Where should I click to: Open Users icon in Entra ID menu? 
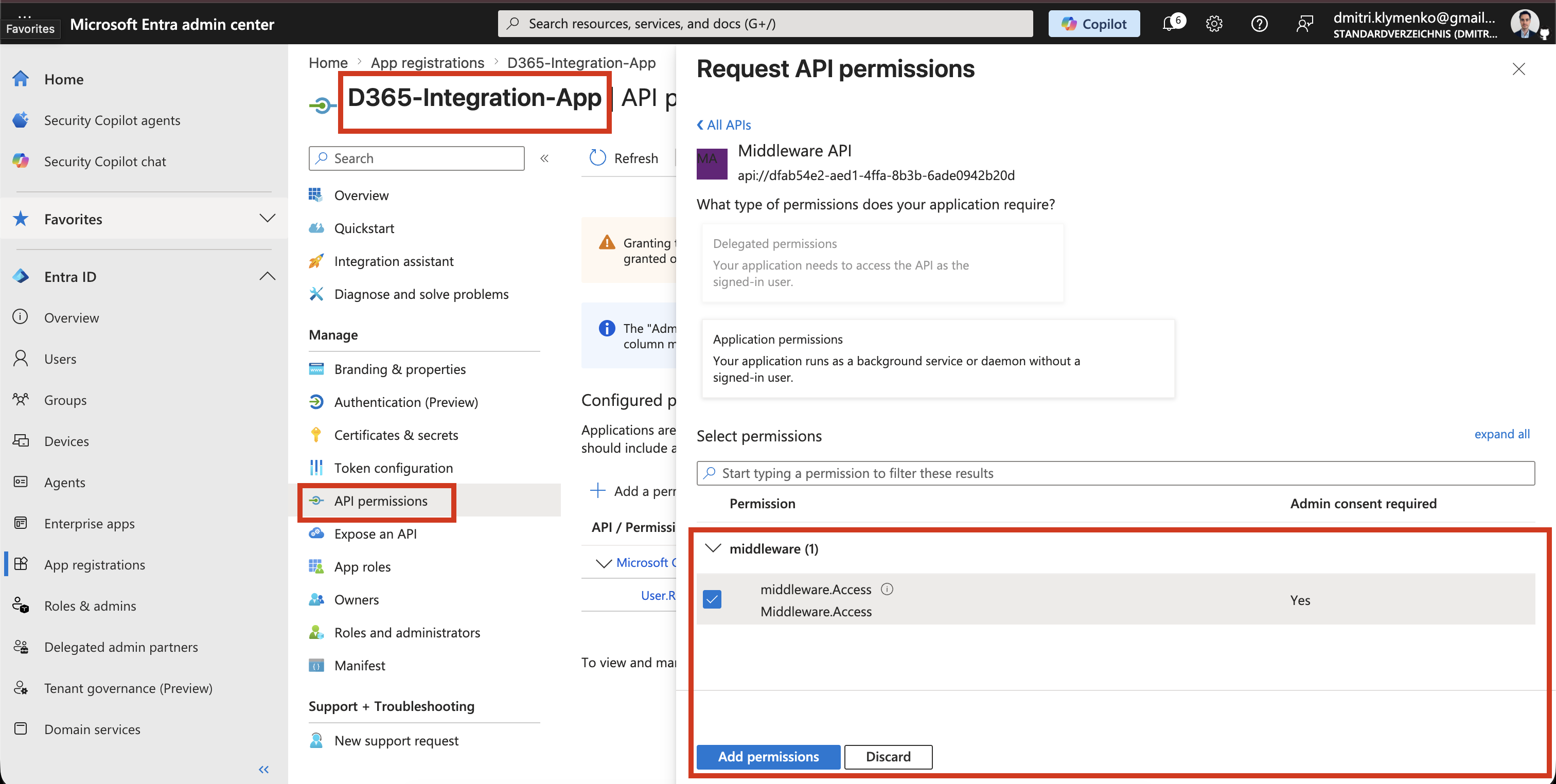point(21,359)
